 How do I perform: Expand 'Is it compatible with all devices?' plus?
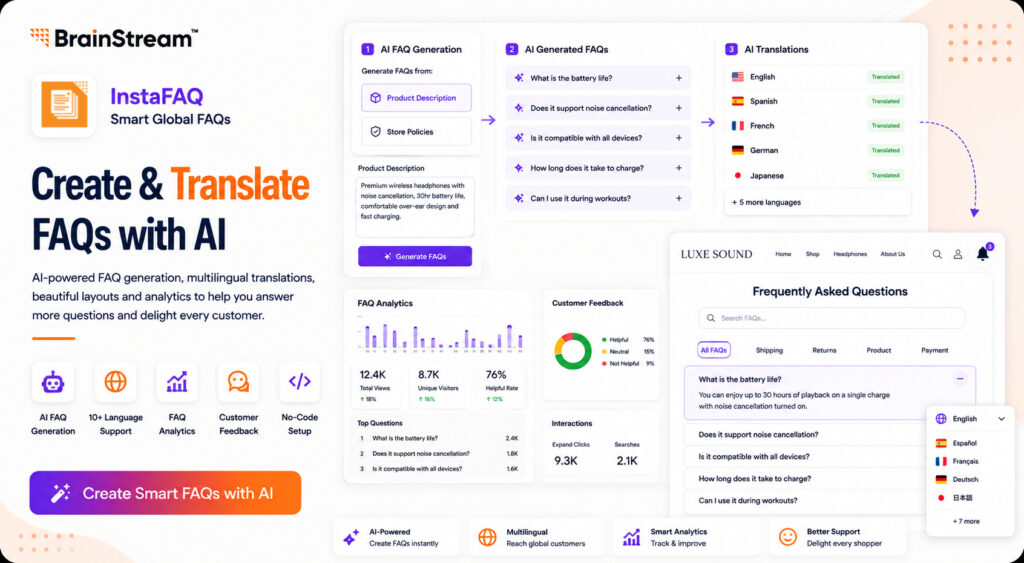tap(679, 138)
